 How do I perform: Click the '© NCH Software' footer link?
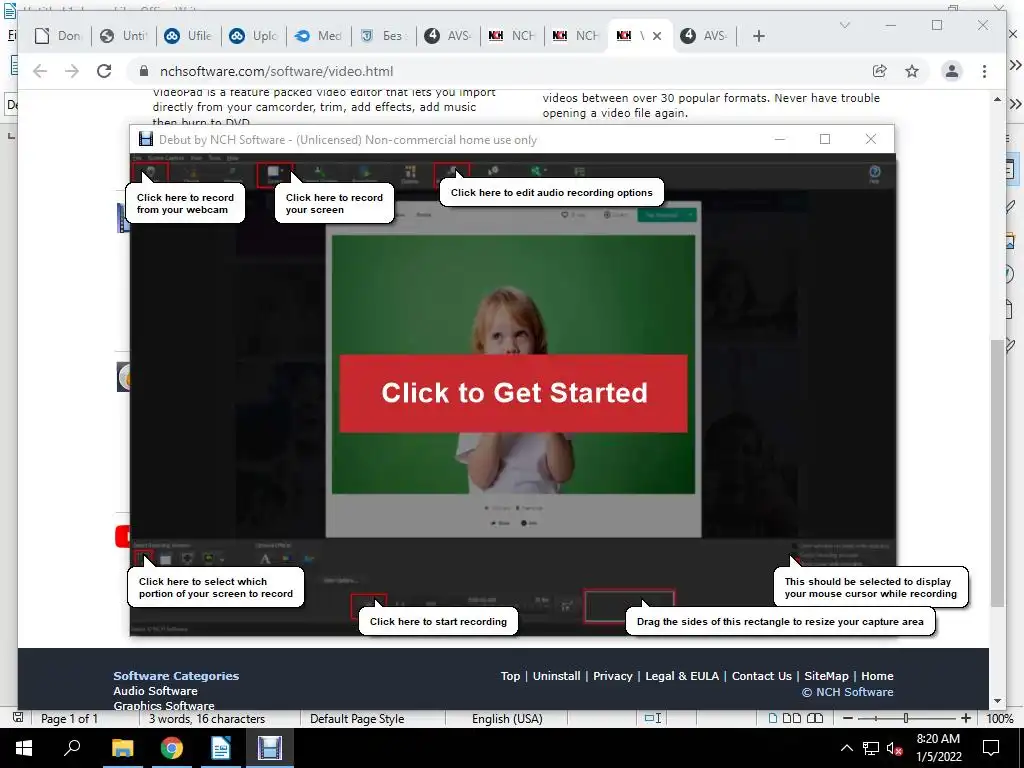tap(847, 692)
